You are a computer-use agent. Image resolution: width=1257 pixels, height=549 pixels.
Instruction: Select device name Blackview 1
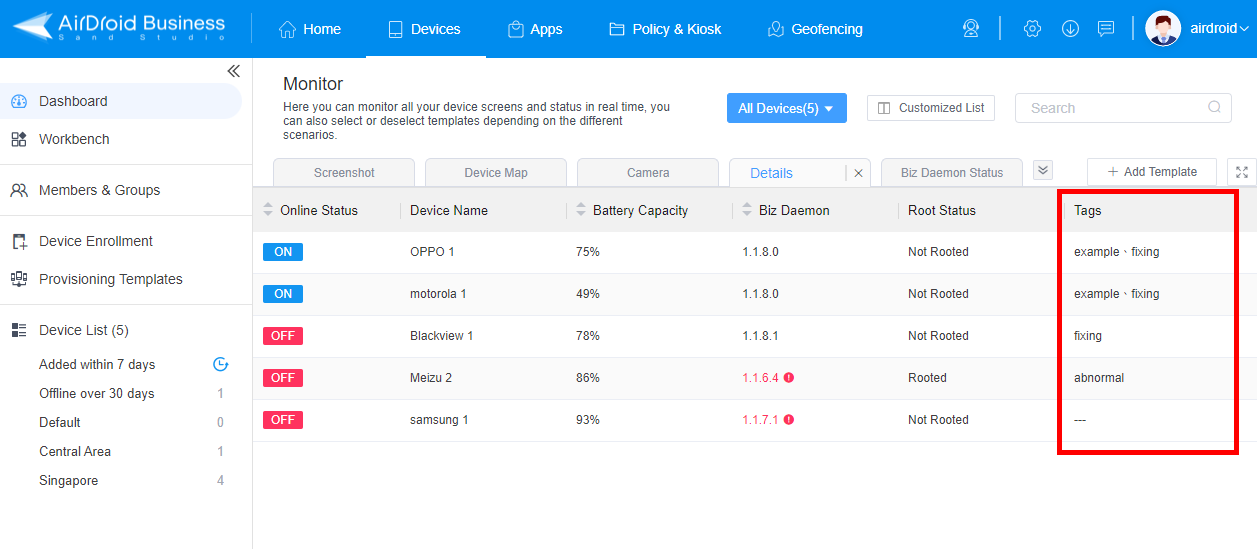coord(442,336)
